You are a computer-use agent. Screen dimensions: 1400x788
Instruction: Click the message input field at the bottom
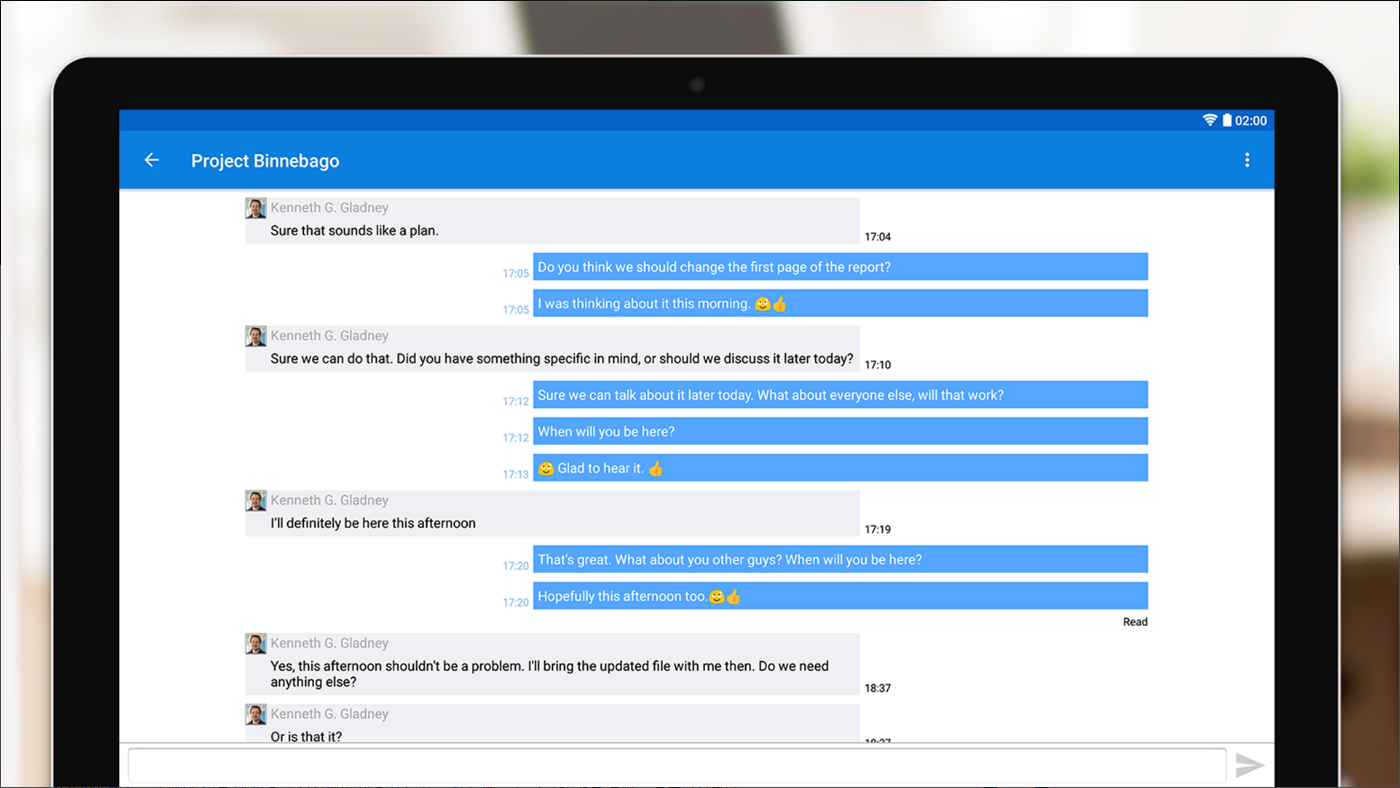[x=676, y=765]
